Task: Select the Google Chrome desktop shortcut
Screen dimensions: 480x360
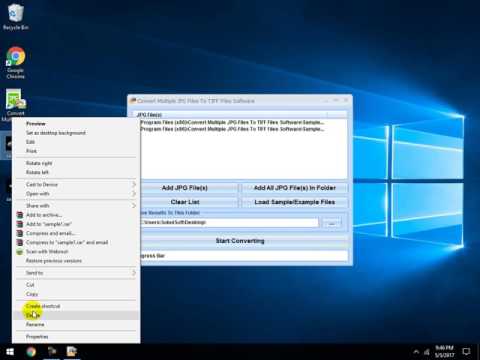Action: coord(15,63)
